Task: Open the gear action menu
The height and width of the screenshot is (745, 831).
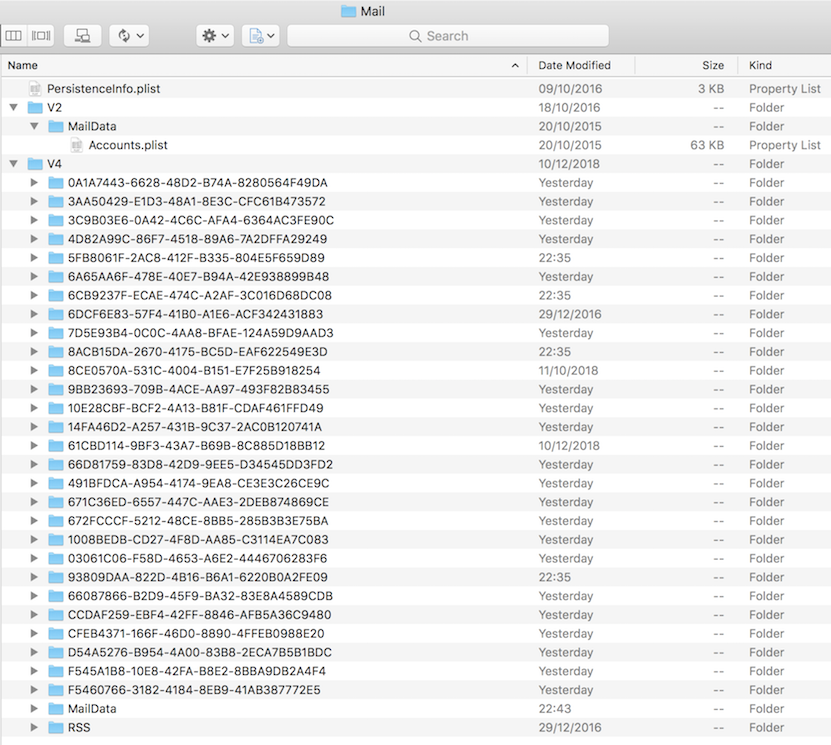Action: [215, 36]
